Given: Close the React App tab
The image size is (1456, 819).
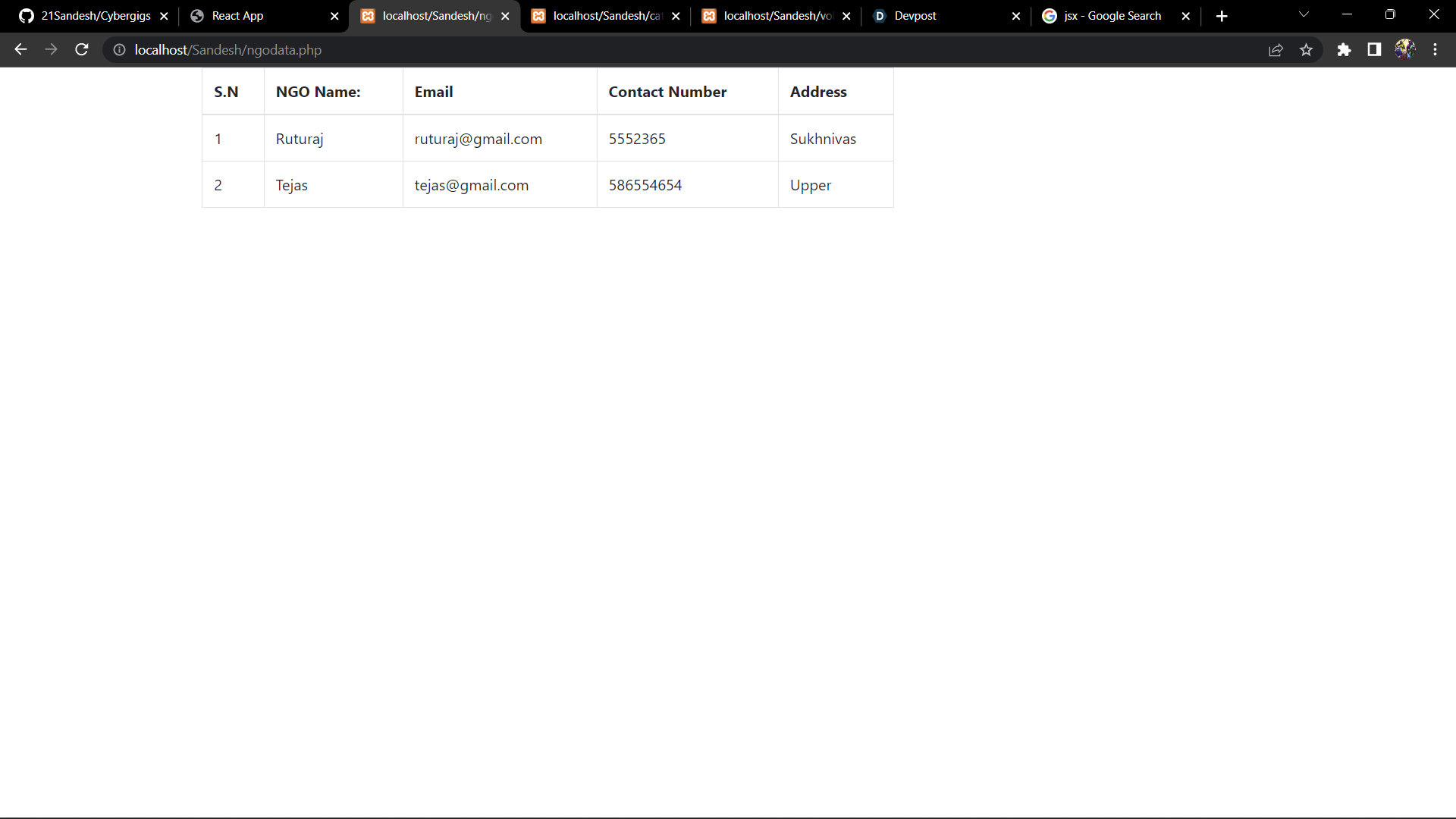Looking at the screenshot, I should pos(334,16).
